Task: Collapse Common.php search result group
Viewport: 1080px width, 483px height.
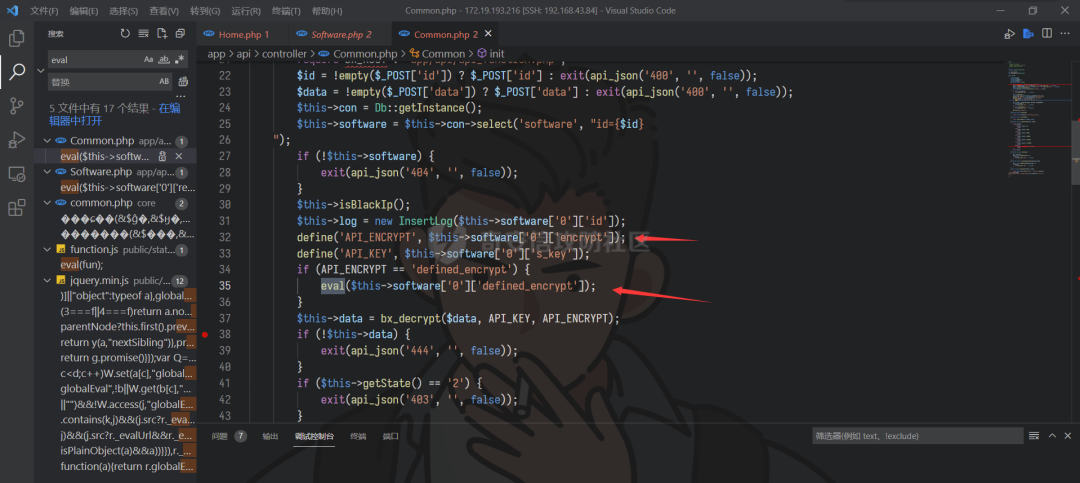Action: pos(47,141)
